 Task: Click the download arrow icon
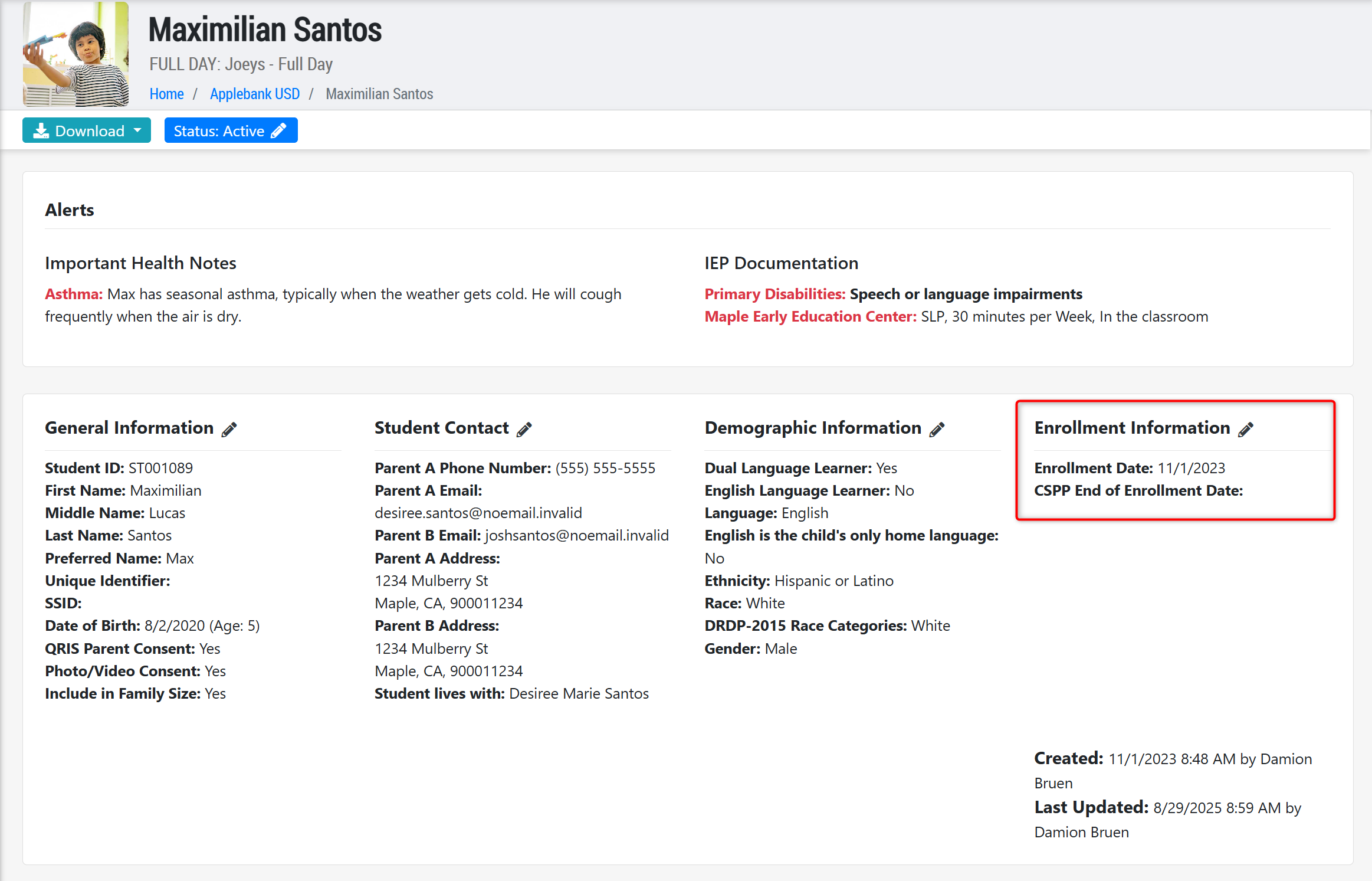41,130
